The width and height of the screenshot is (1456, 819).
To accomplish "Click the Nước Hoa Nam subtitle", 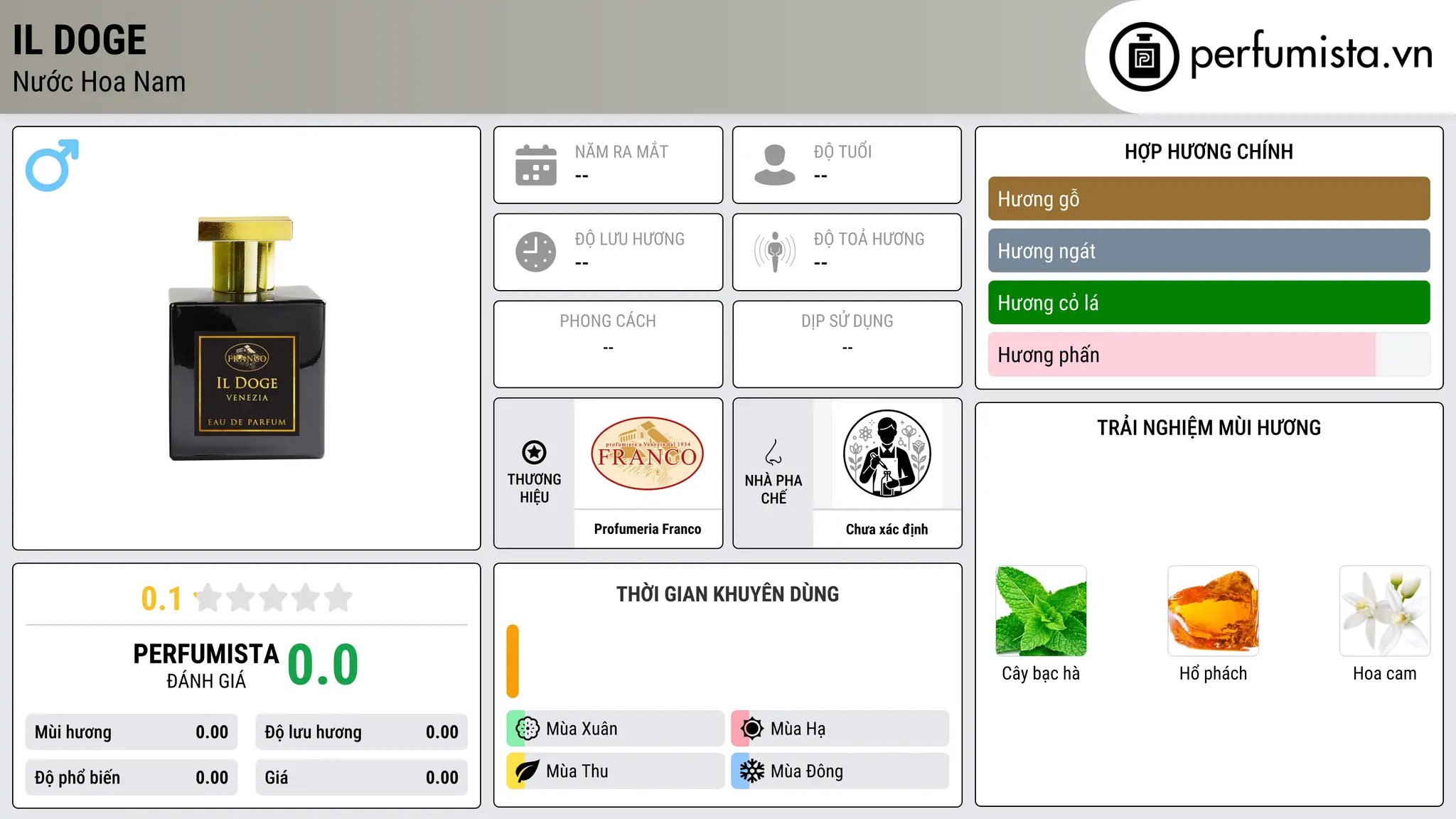I will 99,82.
